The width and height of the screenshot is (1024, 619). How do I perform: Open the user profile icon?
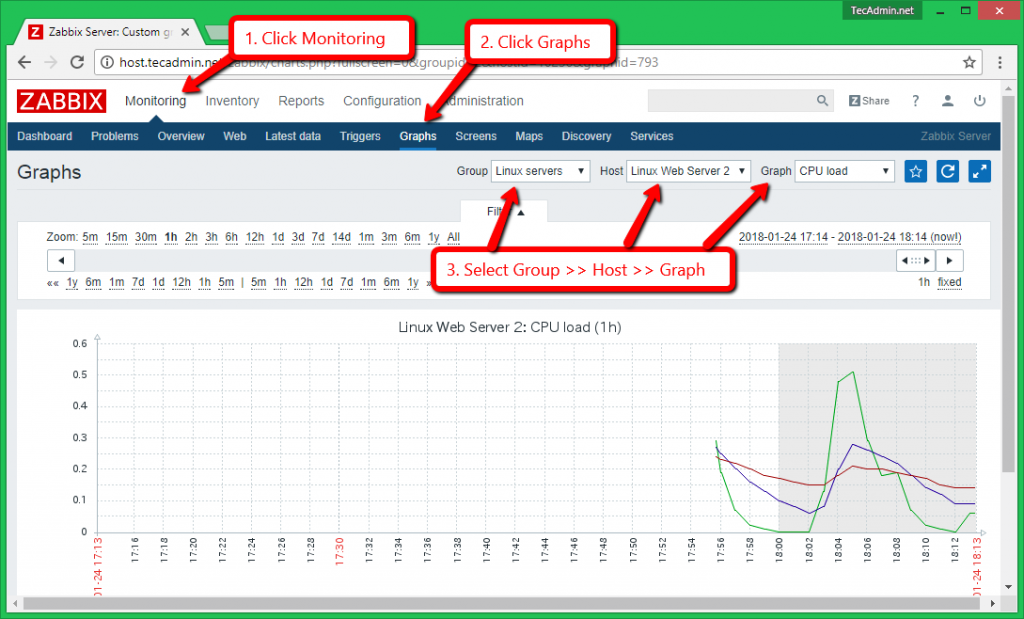(947, 101)
